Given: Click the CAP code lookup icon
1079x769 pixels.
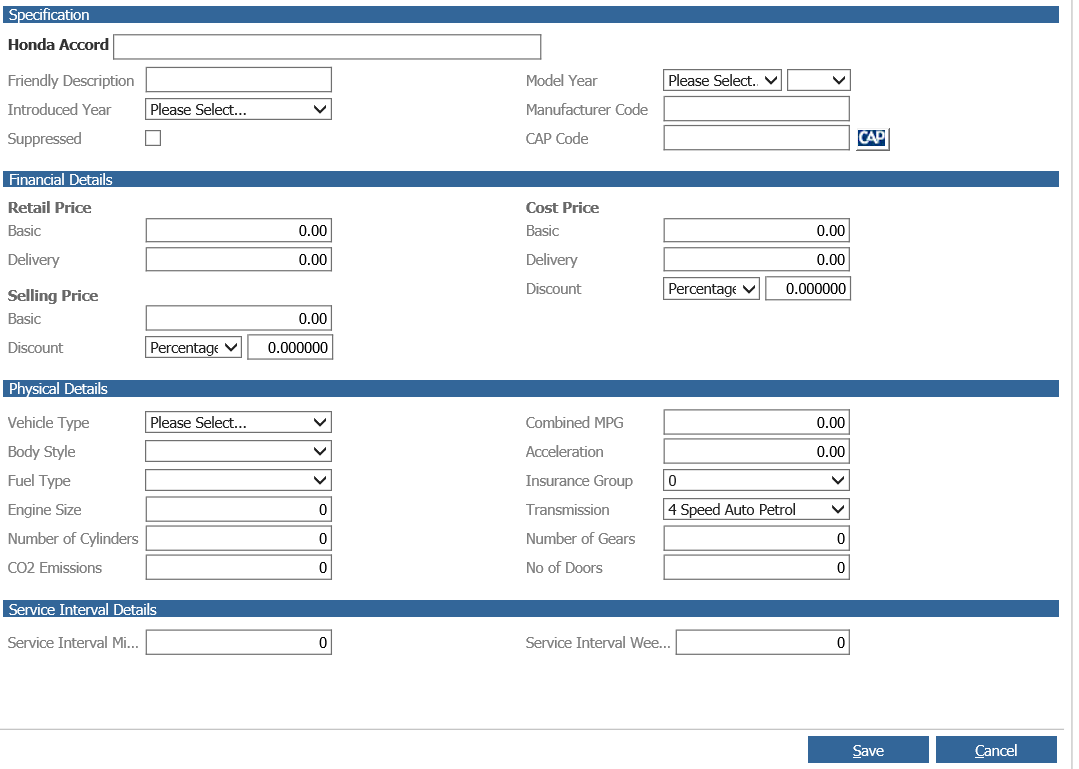Looking at the screenshot, I should tap(871, 138).
